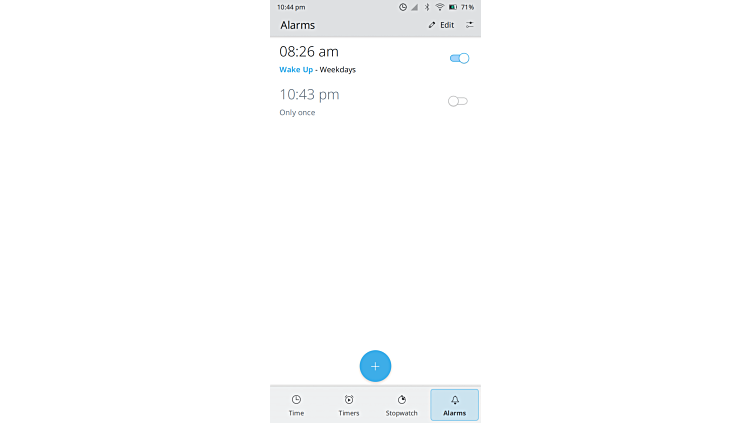The image size is (752, 423).
Task: Click the clock icon in status bar
Action: (x=403, y=7)
